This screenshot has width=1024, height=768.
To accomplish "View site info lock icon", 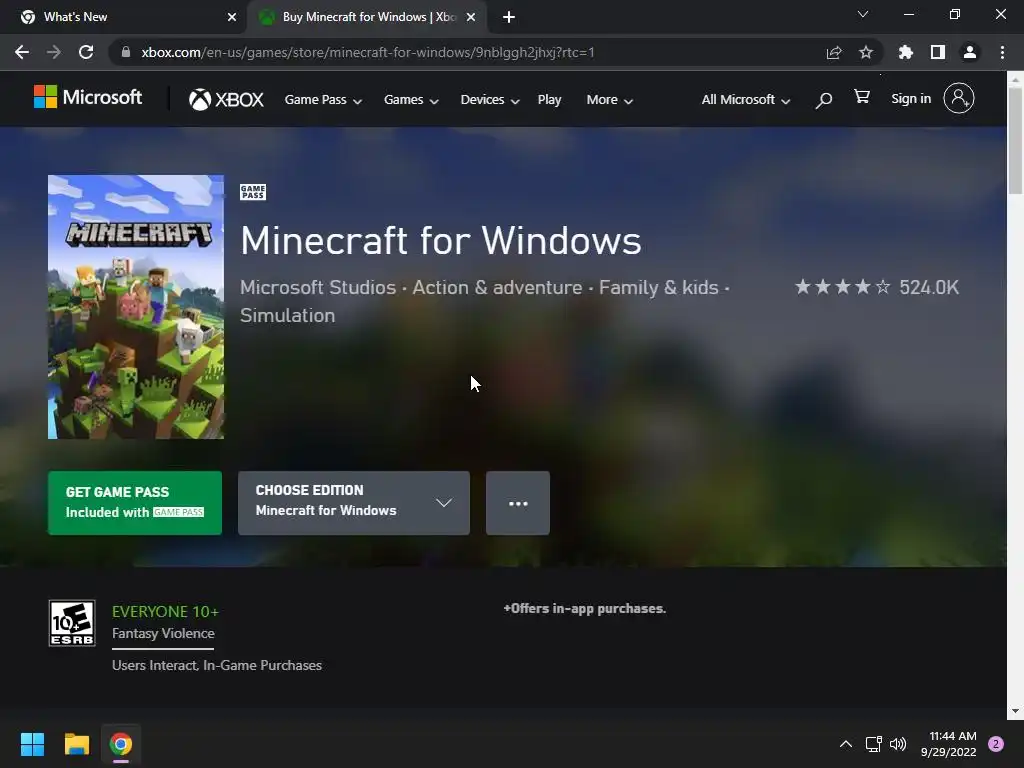I will [x=126, y=52].
